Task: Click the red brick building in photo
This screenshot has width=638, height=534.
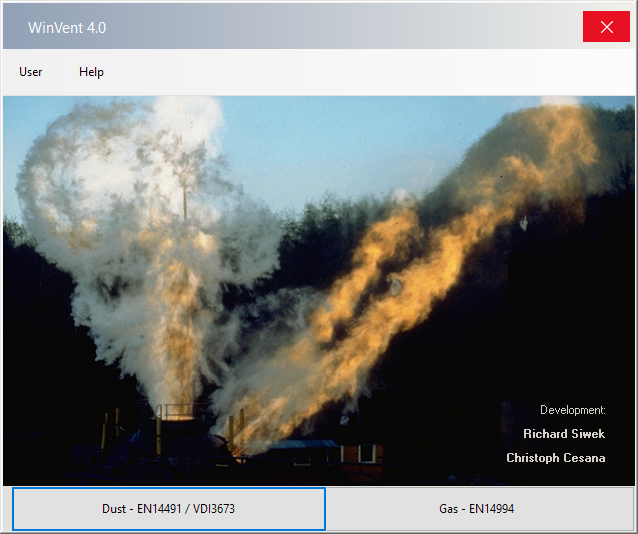Action: pyautogui.click(x=362, y=459)
